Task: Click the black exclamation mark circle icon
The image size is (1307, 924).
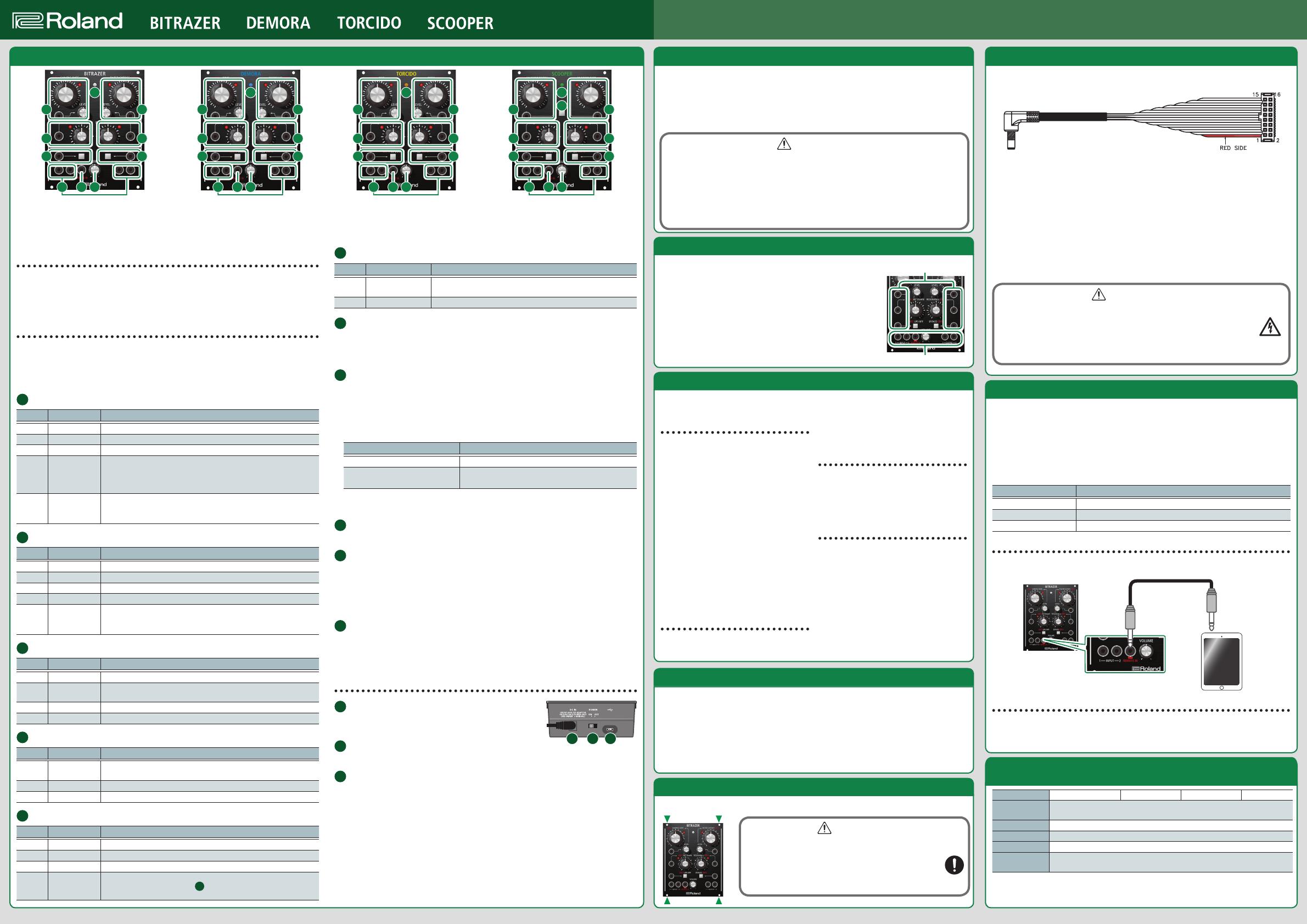Action: point(954,865)
